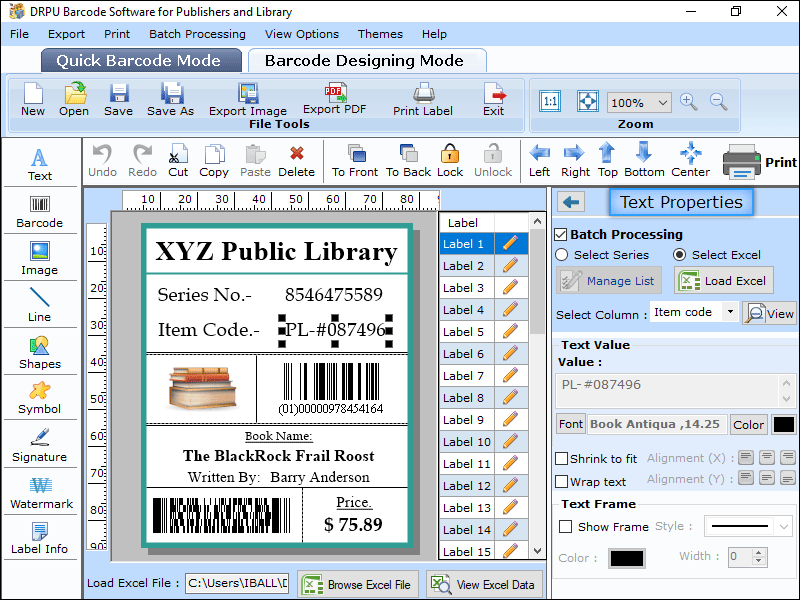Copy the selected object
Viewport: 800px width, 600px height.
pyautogui.click(x=214, y=161)
